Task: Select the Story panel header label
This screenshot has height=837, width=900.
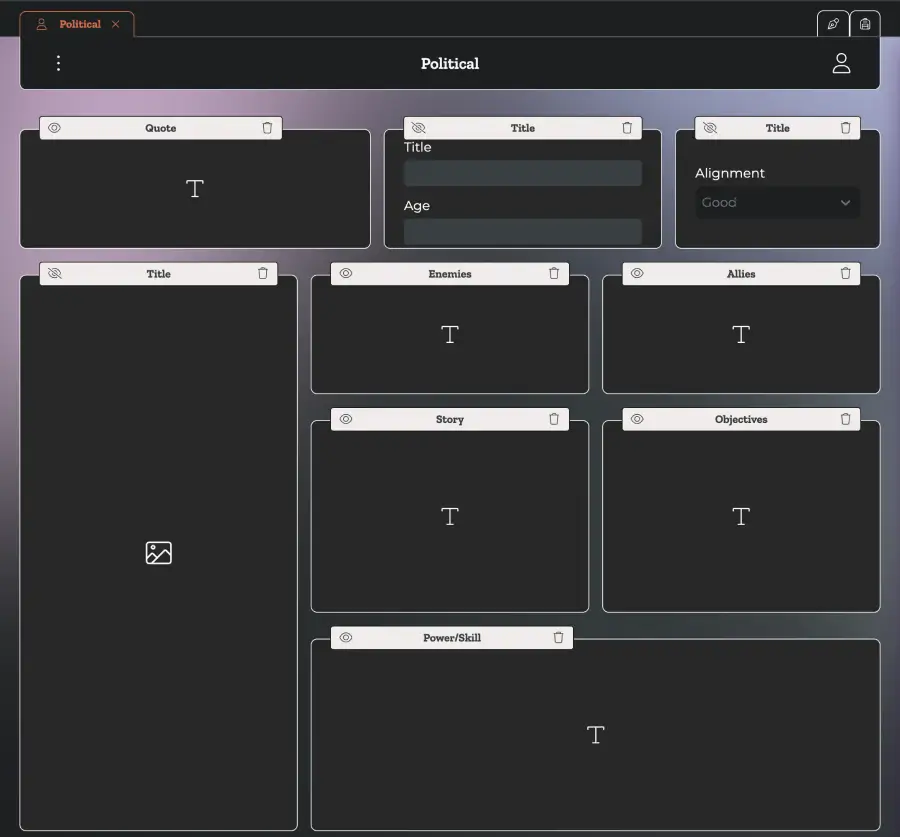Action: point(449,419)
